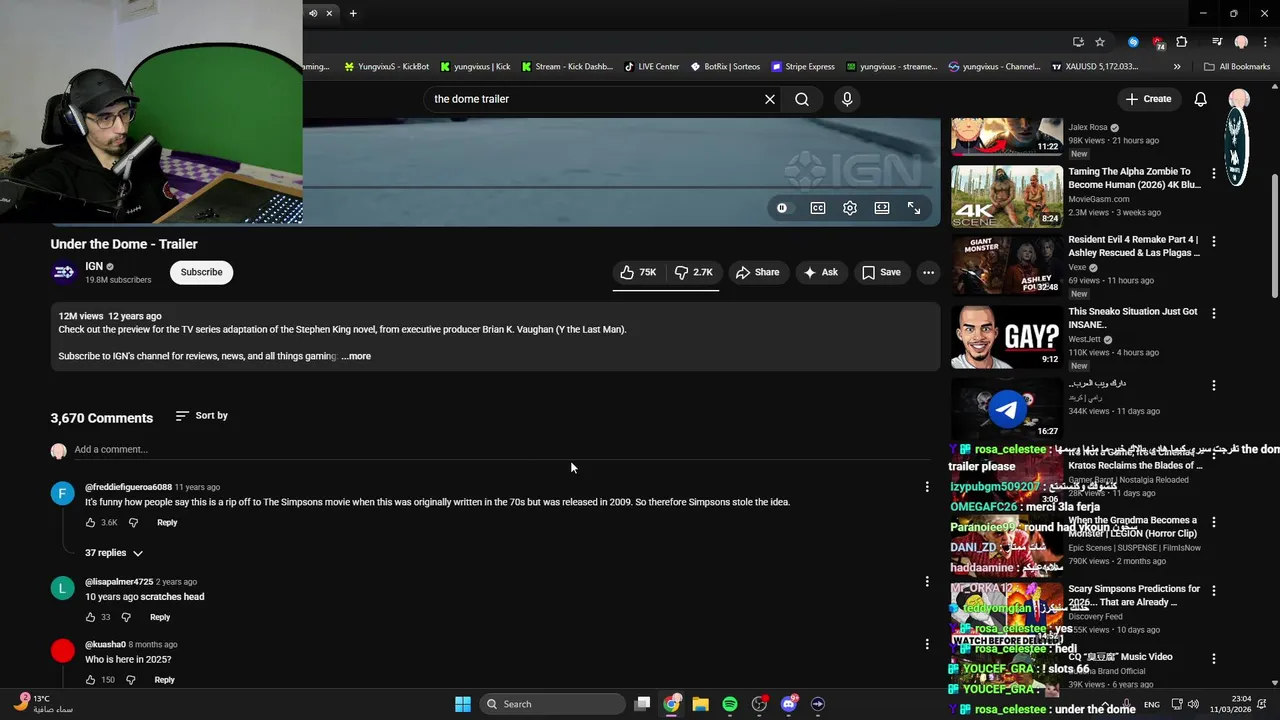Reply to lisapalmer4725's comment
Screen dimensions: 1280x720
click(160, 617)
